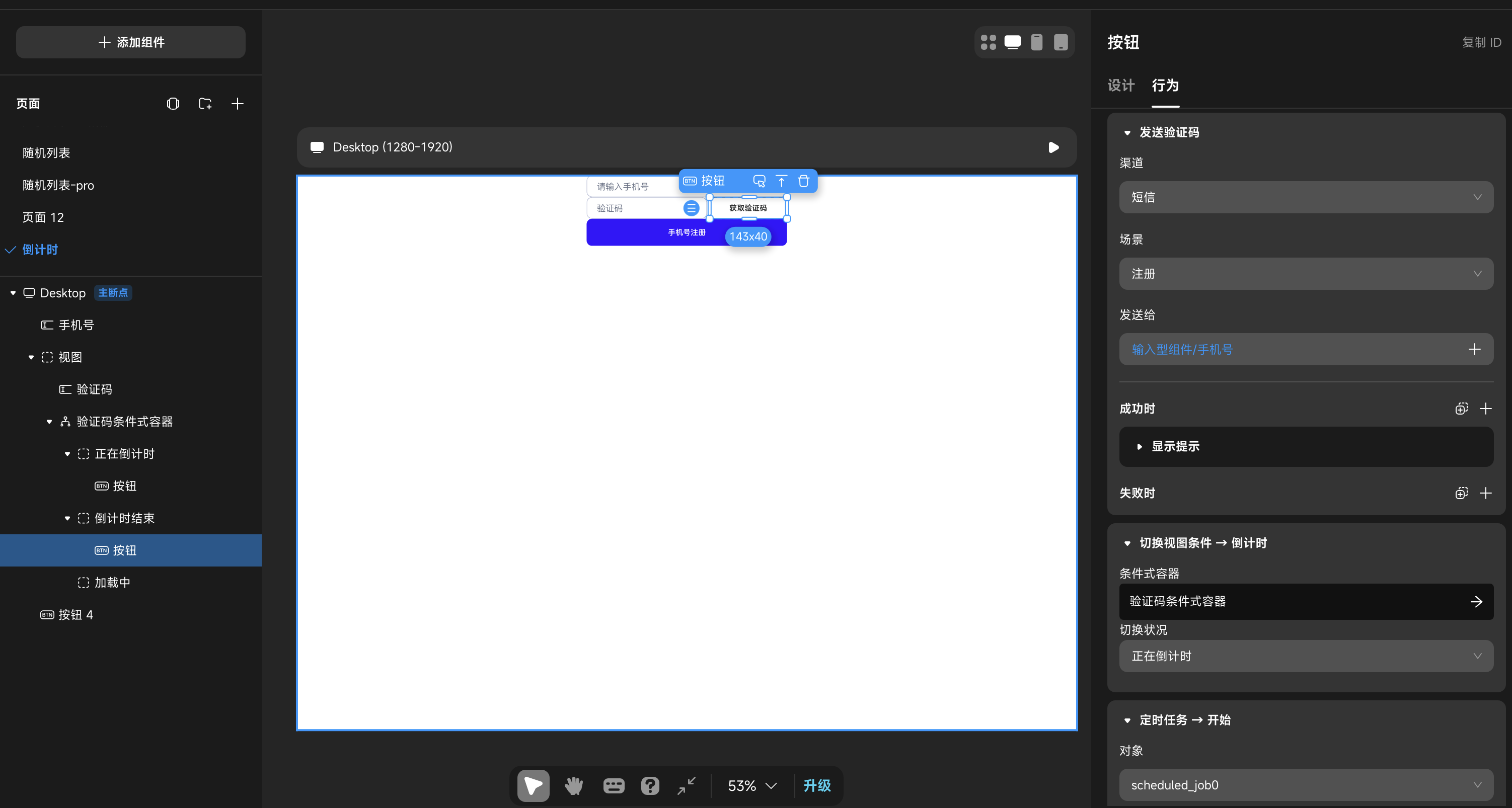Switch to mobile phone device view
Viewport: 1512px width, 808px height.
click(1036, 42)
